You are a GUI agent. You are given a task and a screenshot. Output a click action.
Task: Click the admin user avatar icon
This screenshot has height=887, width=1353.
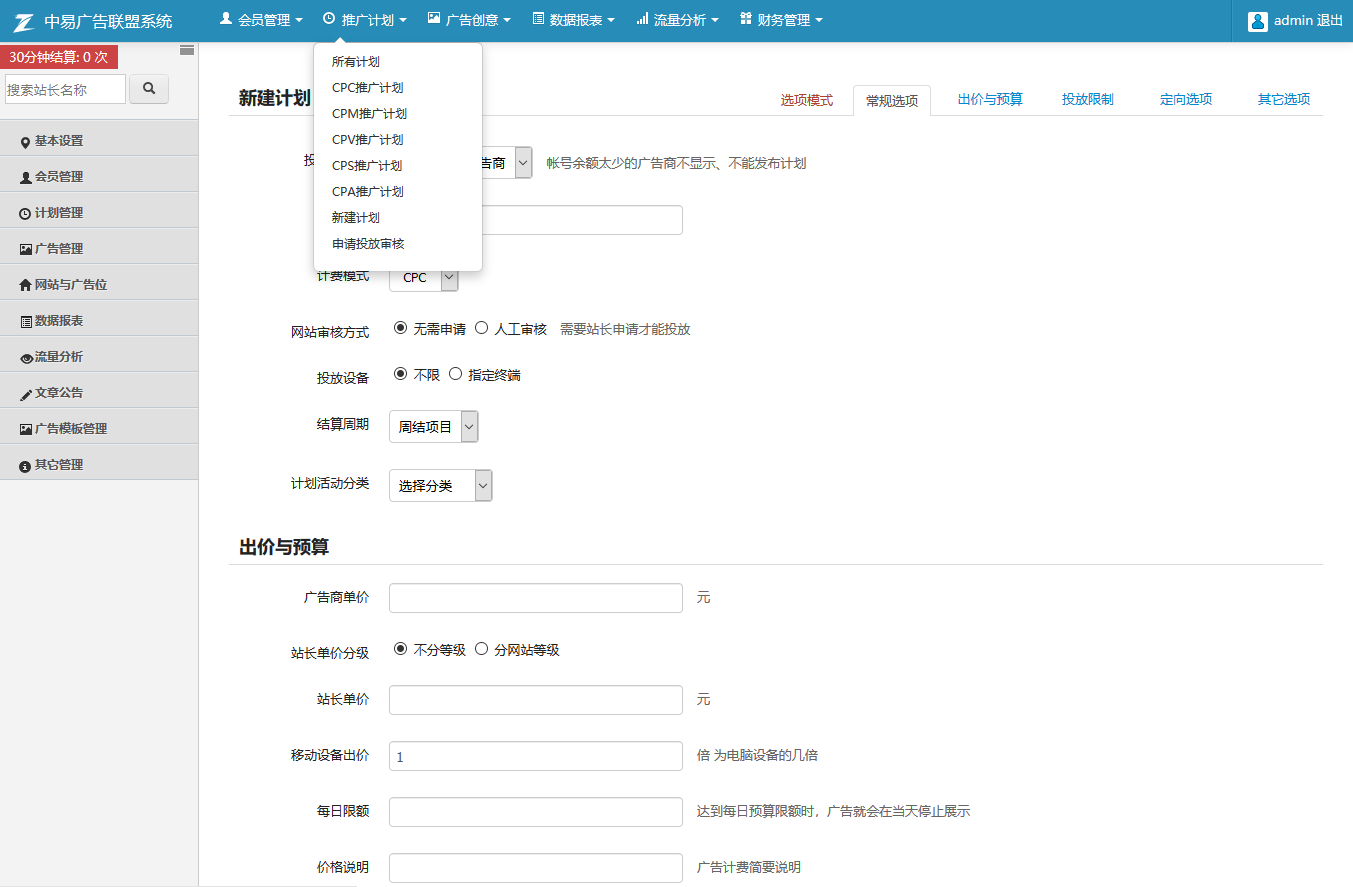pyautogui.click(x=1258, y=21)
